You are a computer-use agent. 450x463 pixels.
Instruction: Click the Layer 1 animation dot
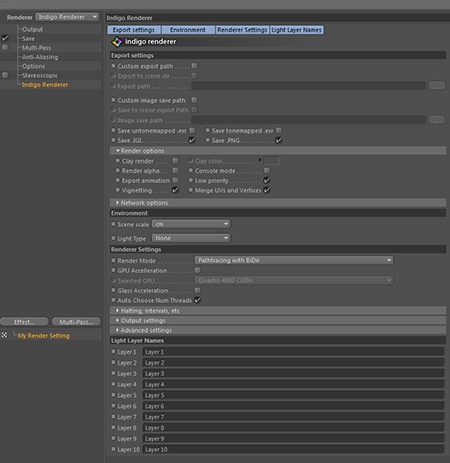pos(113,352)
